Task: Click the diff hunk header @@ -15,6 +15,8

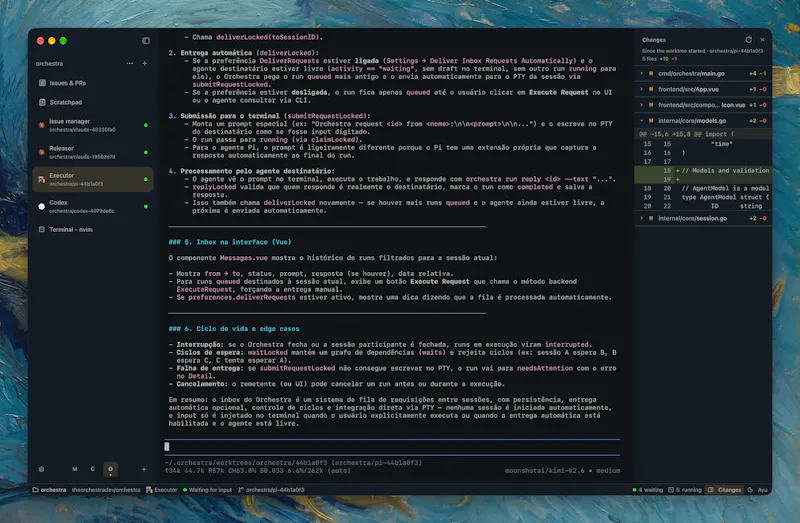Action: 703,134
